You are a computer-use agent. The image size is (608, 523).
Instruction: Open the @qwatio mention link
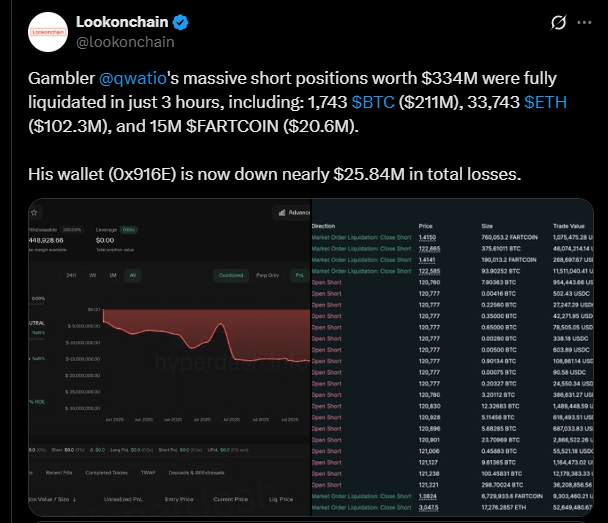[x=133, y=78]
